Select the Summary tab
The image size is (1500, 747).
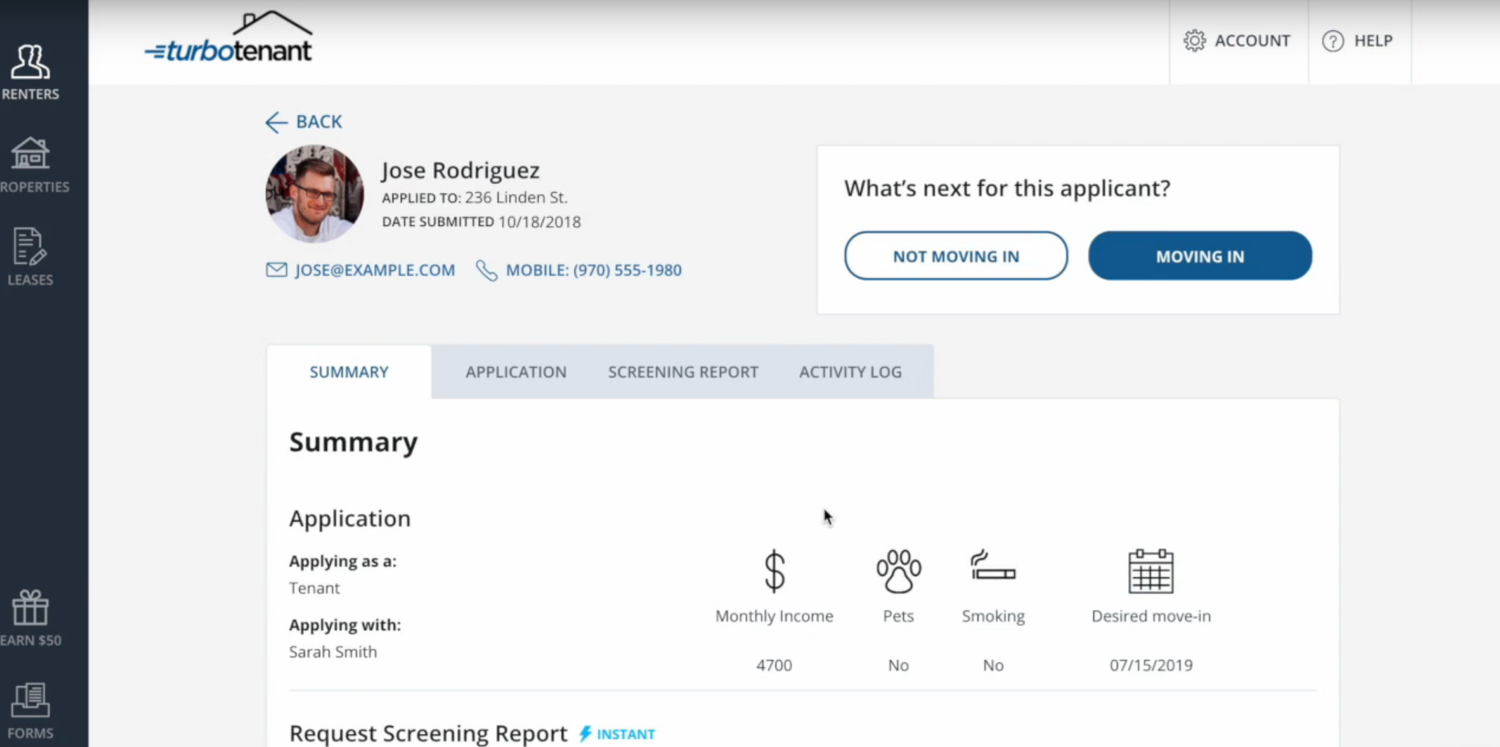[349, 372]
